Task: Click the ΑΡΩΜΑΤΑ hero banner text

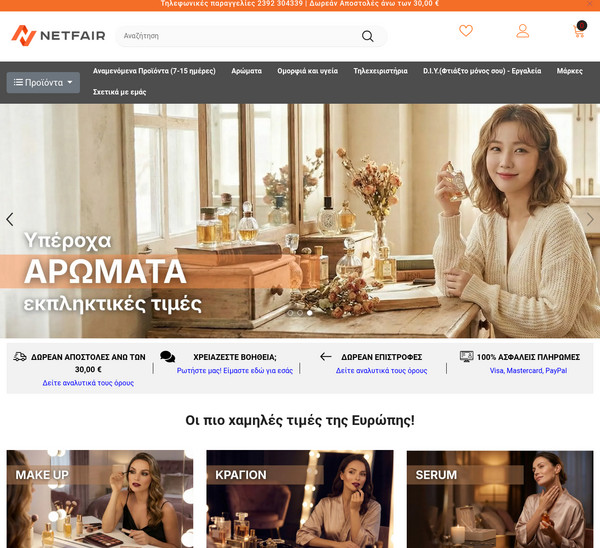Action: [105, 272]
